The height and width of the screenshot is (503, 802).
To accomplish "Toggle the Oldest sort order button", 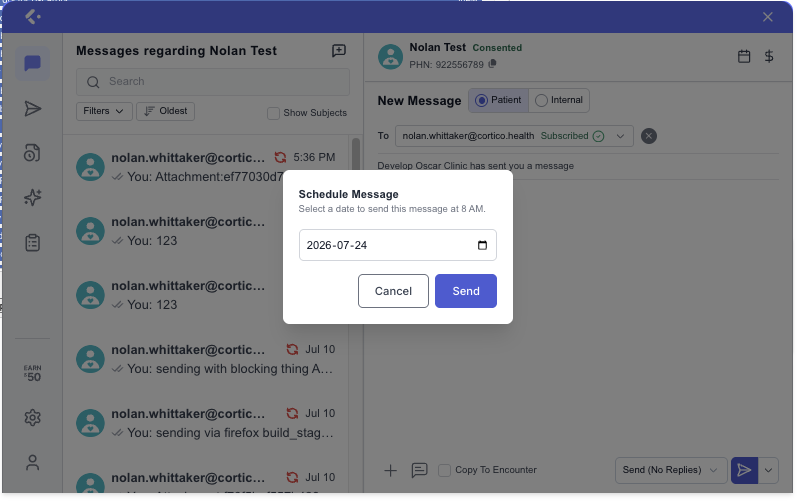I will 165,111.
